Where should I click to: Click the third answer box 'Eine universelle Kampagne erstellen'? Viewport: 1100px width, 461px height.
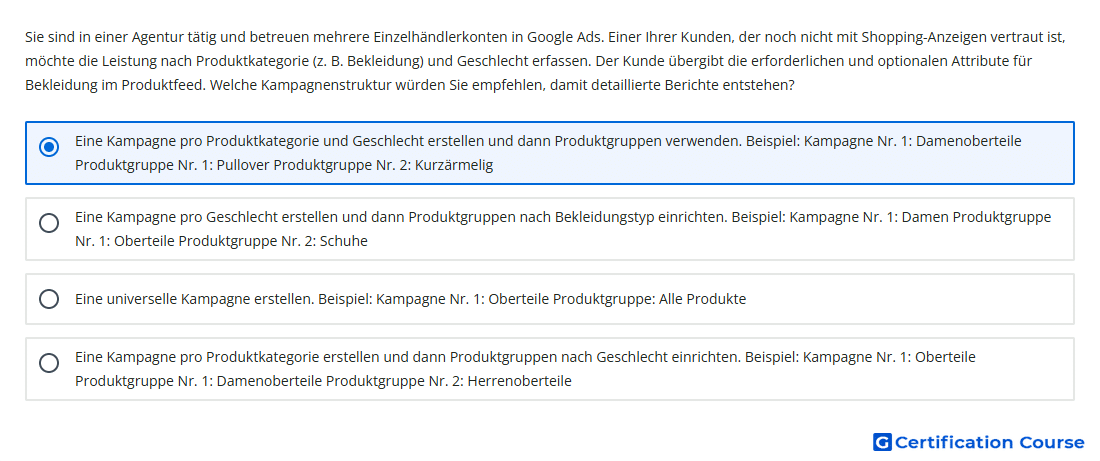550,299
